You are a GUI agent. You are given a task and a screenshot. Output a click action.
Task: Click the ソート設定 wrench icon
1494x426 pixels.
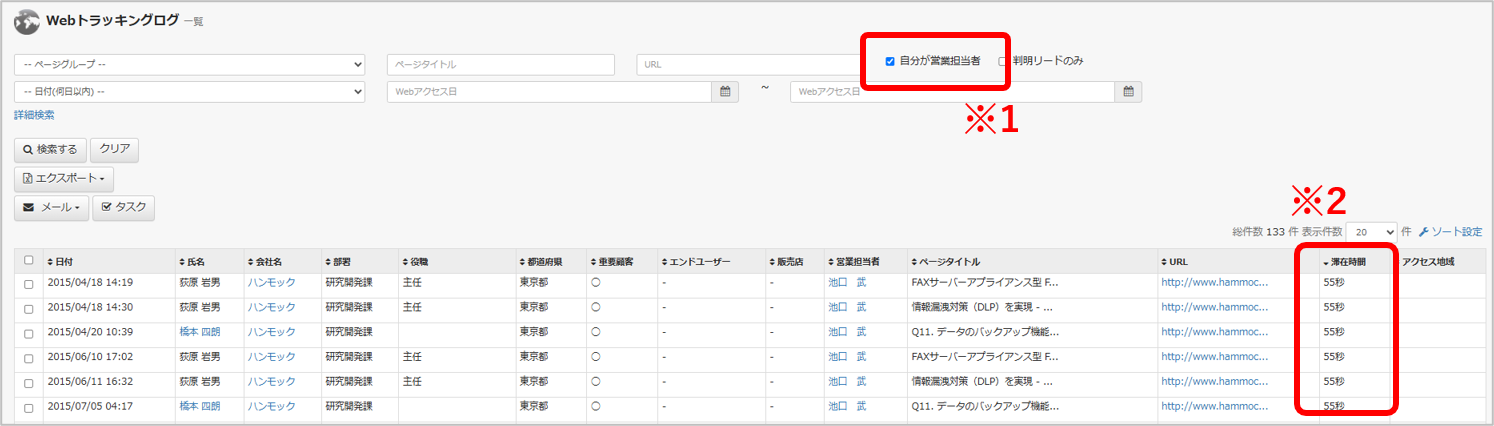point(1424,232)
